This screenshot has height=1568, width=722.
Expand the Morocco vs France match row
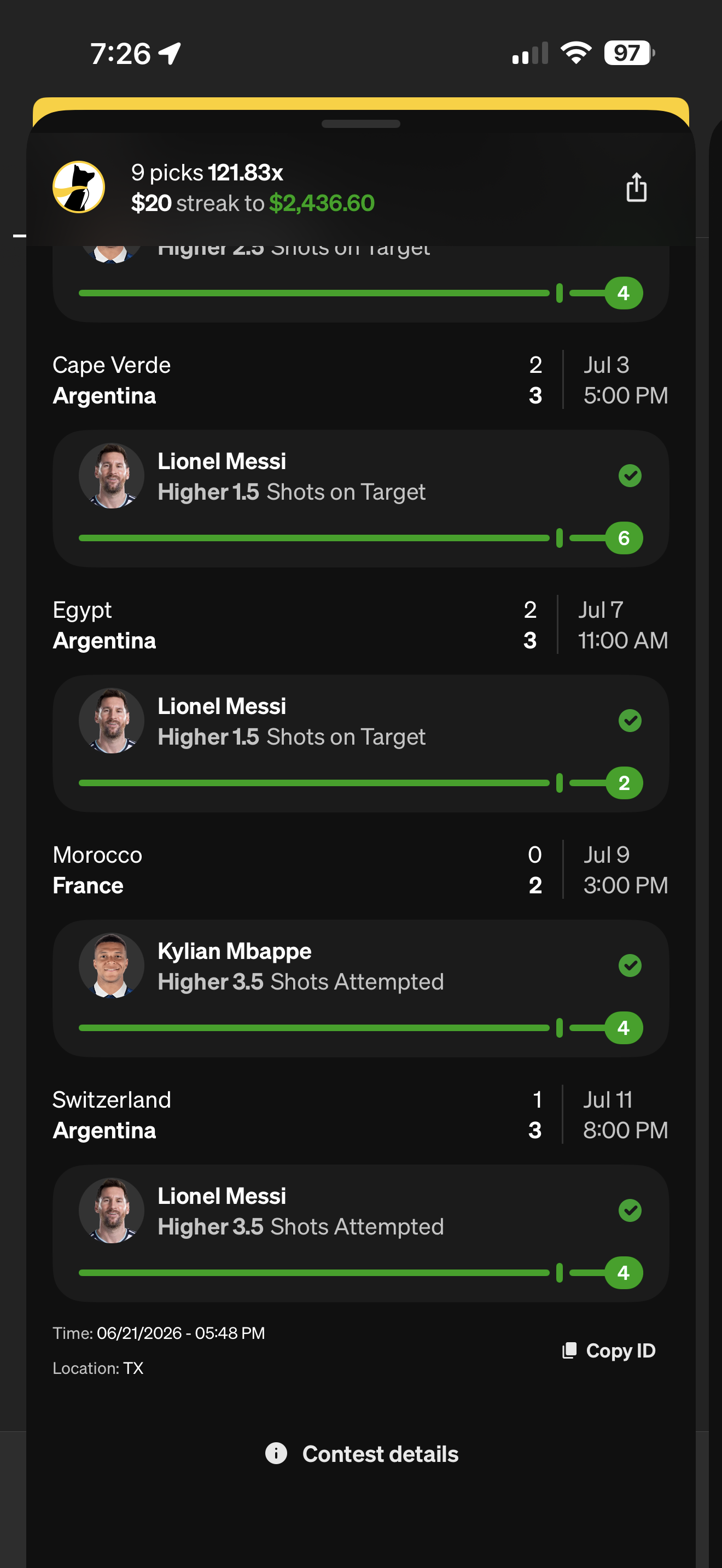point(360,870)
